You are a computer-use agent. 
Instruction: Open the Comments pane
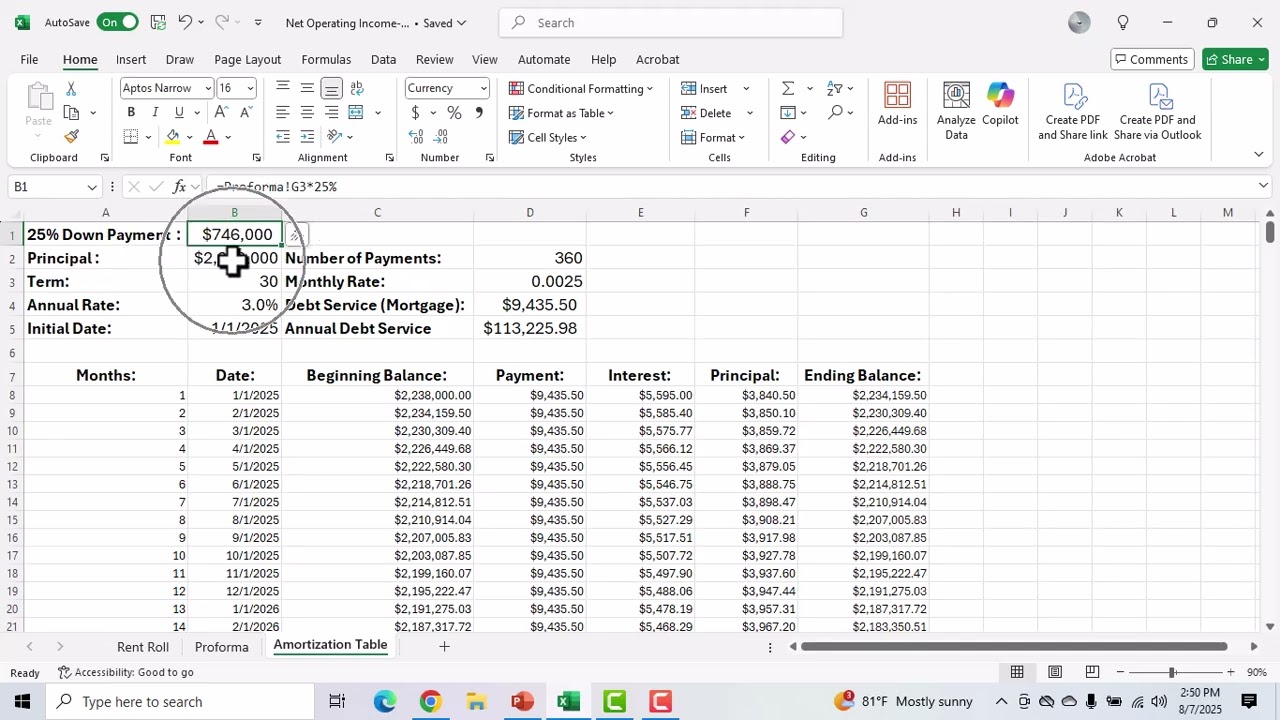tap(1150, 59)
